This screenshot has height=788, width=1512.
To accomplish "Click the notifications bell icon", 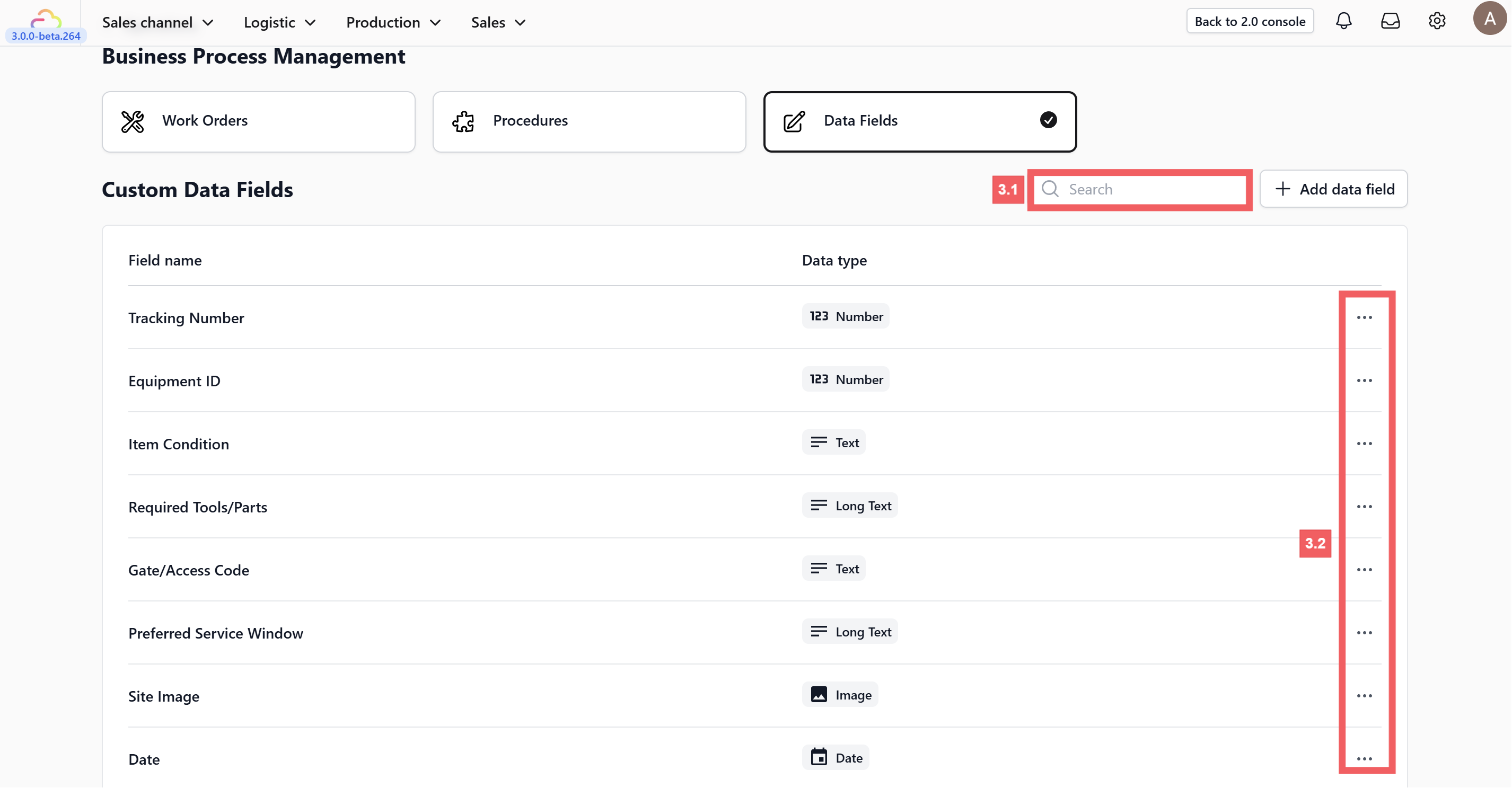I will click(1343, 22).
